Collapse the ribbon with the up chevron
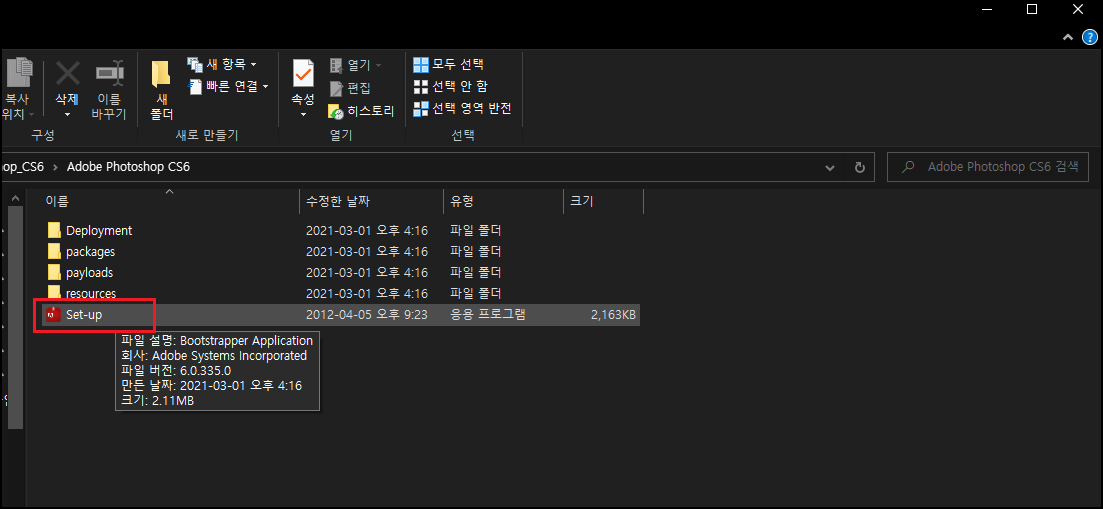 [x=1069, y=37]
